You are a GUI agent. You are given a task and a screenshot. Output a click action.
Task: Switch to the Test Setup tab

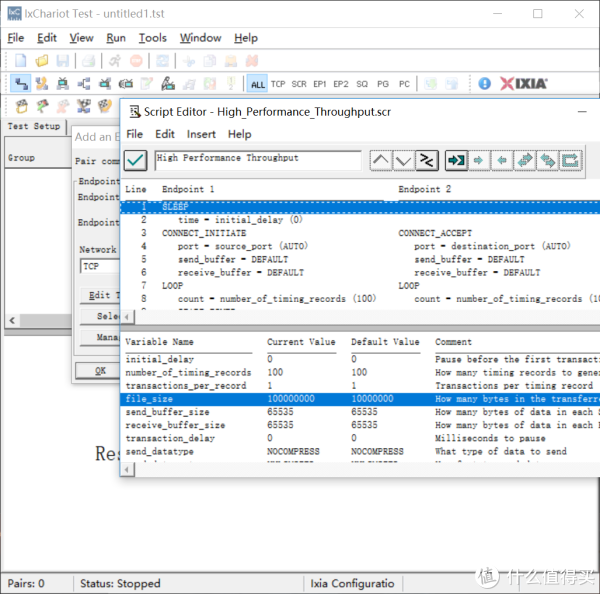34,126
